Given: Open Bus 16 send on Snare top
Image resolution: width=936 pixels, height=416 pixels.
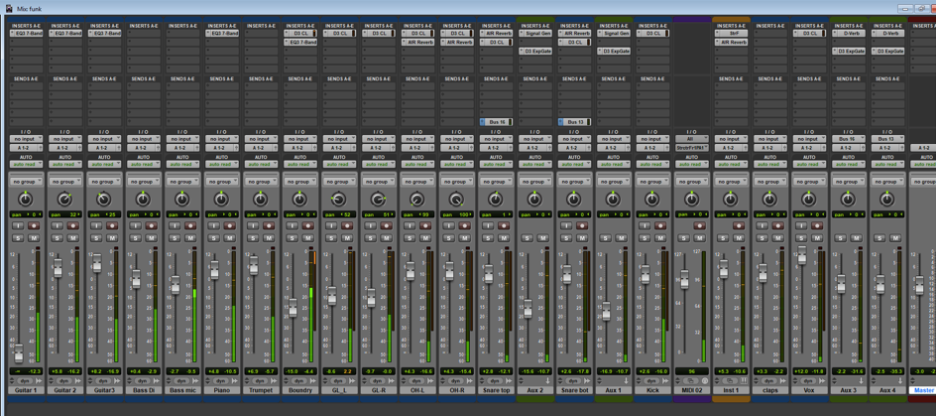Looking at the screenshot, I should pos(495,122).
